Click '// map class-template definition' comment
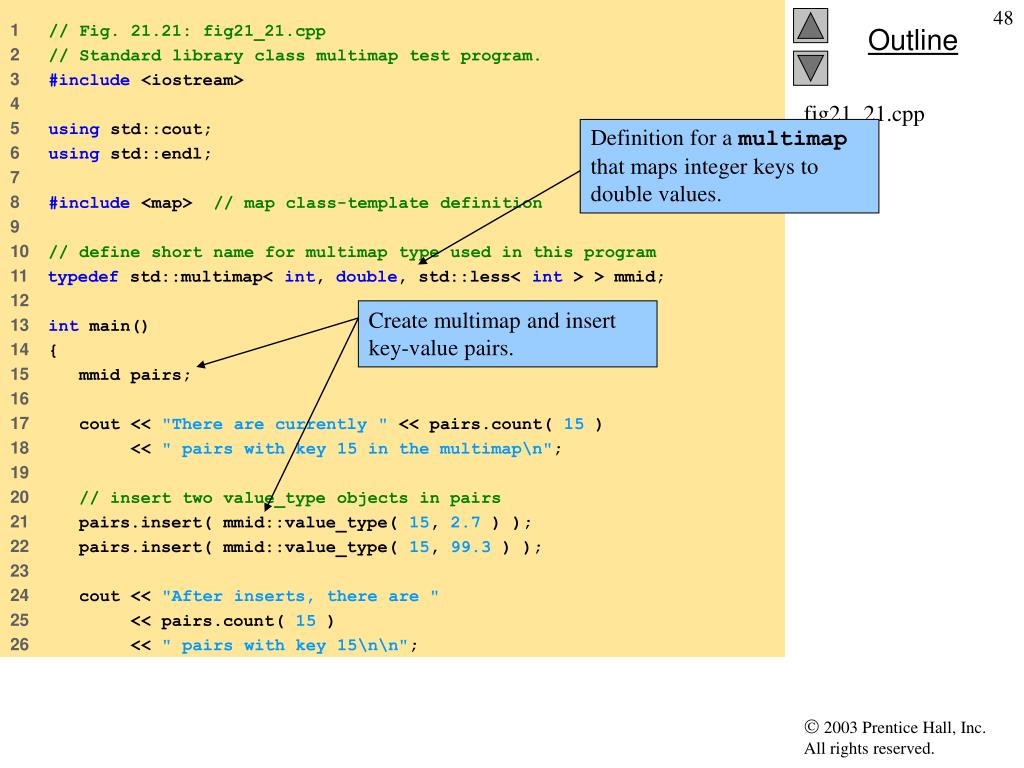The height and width of the screenshot is (768, 1024). [378, 202]
